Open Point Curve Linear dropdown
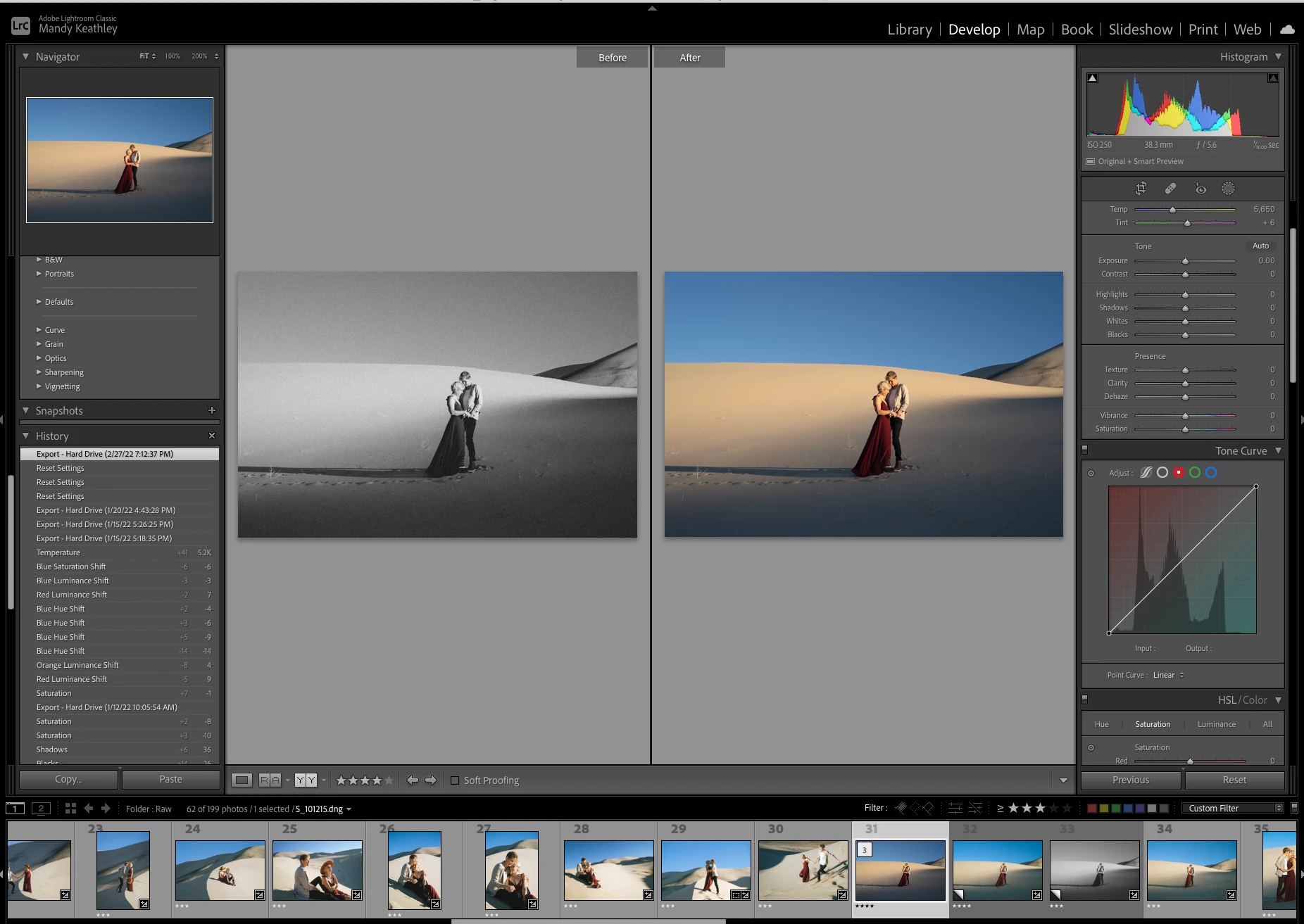The width and height of the screenshot is (1304, 924). [1169, 675]
